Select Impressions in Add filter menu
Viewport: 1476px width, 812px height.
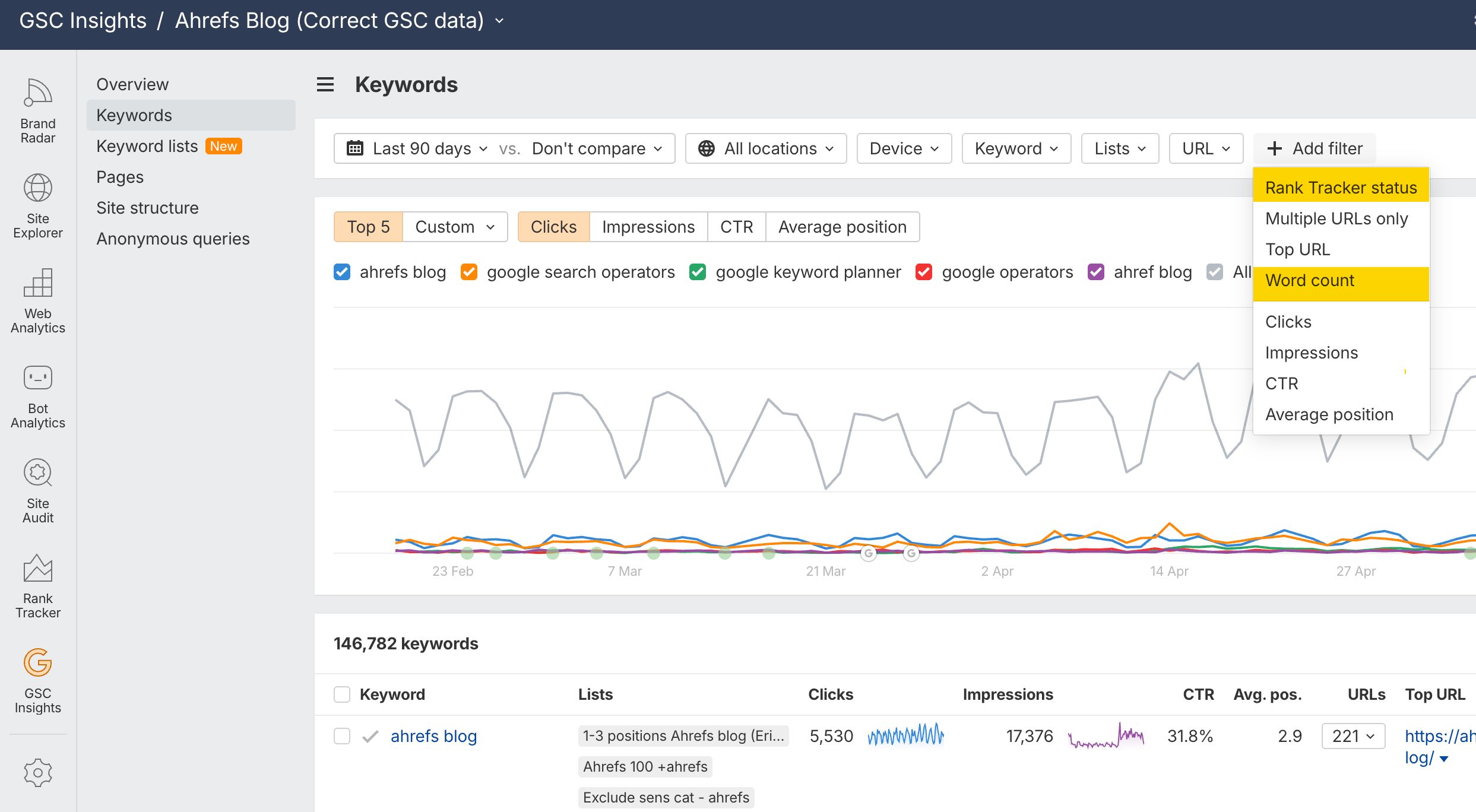1341,353
